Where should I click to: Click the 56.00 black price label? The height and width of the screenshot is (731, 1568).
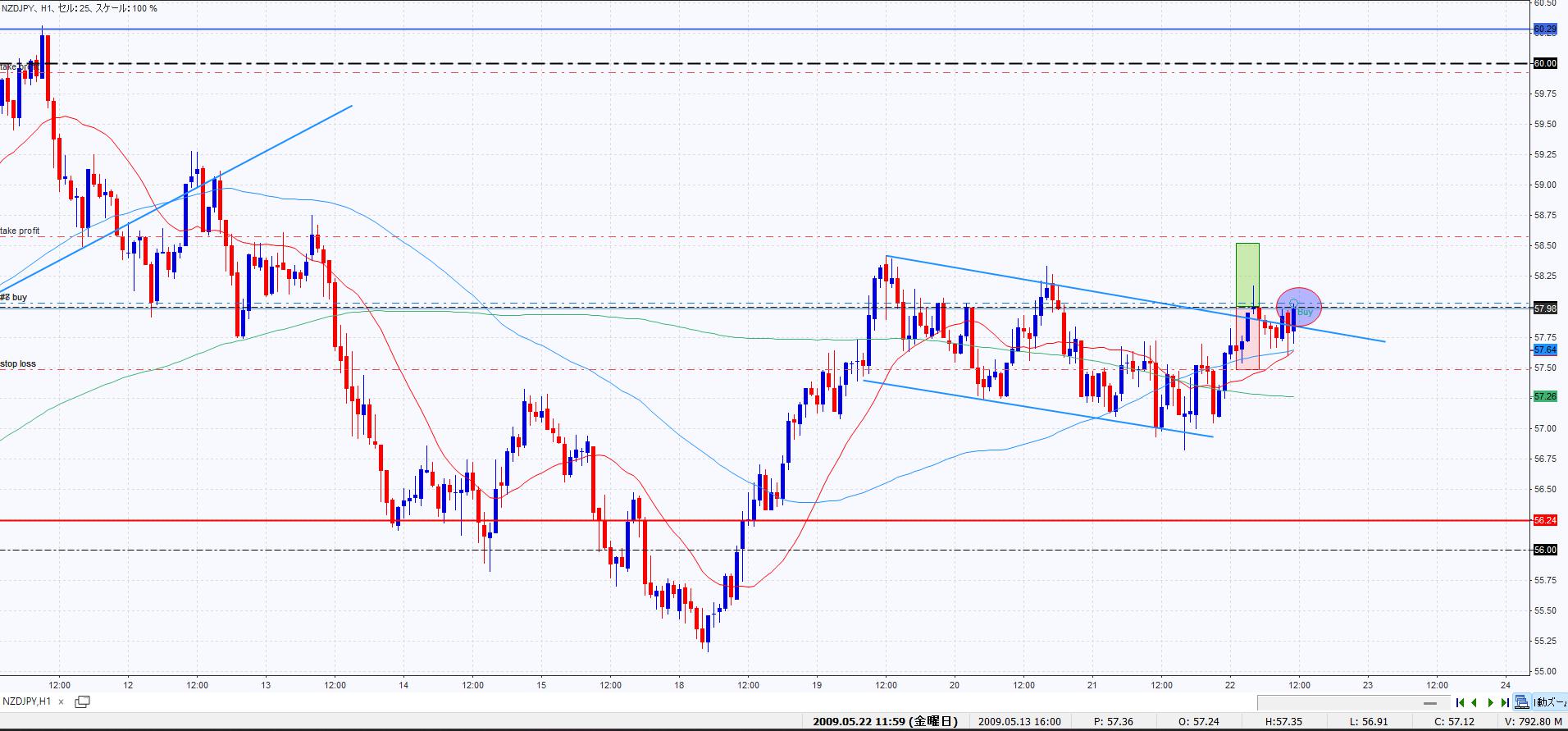pyautogui.click(x=1544, y=550)
